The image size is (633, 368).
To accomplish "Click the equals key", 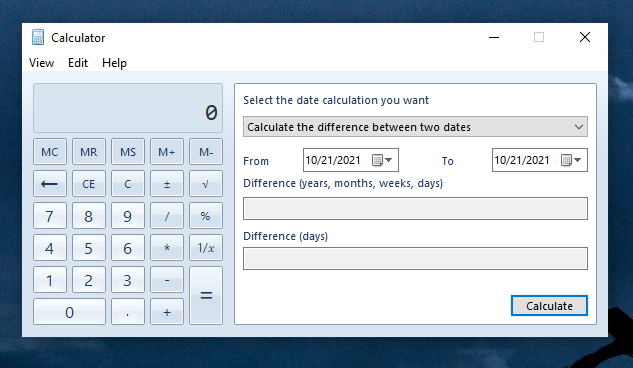I will click(206, 295).
